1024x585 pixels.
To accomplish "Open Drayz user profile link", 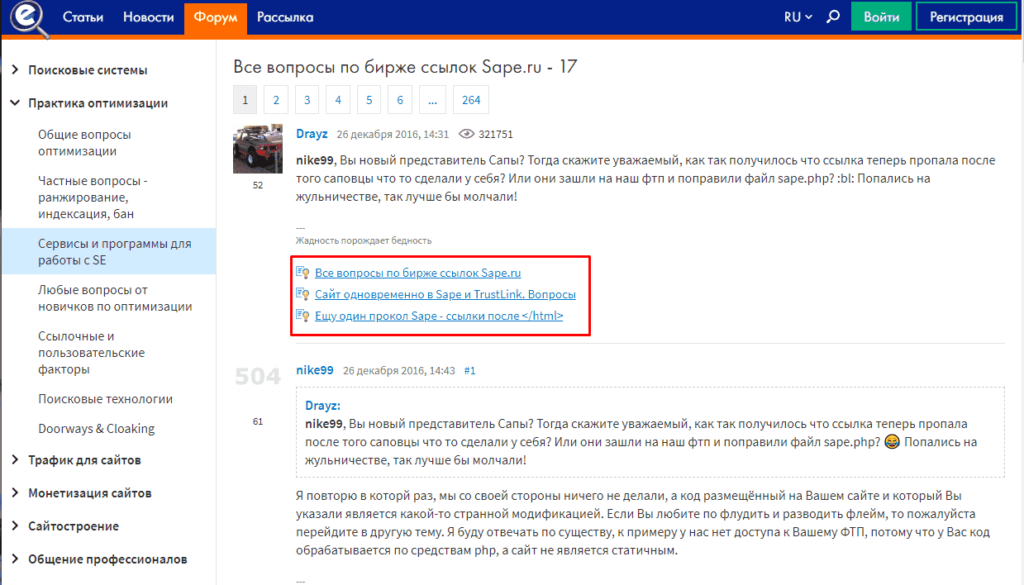I will point(312,134).
